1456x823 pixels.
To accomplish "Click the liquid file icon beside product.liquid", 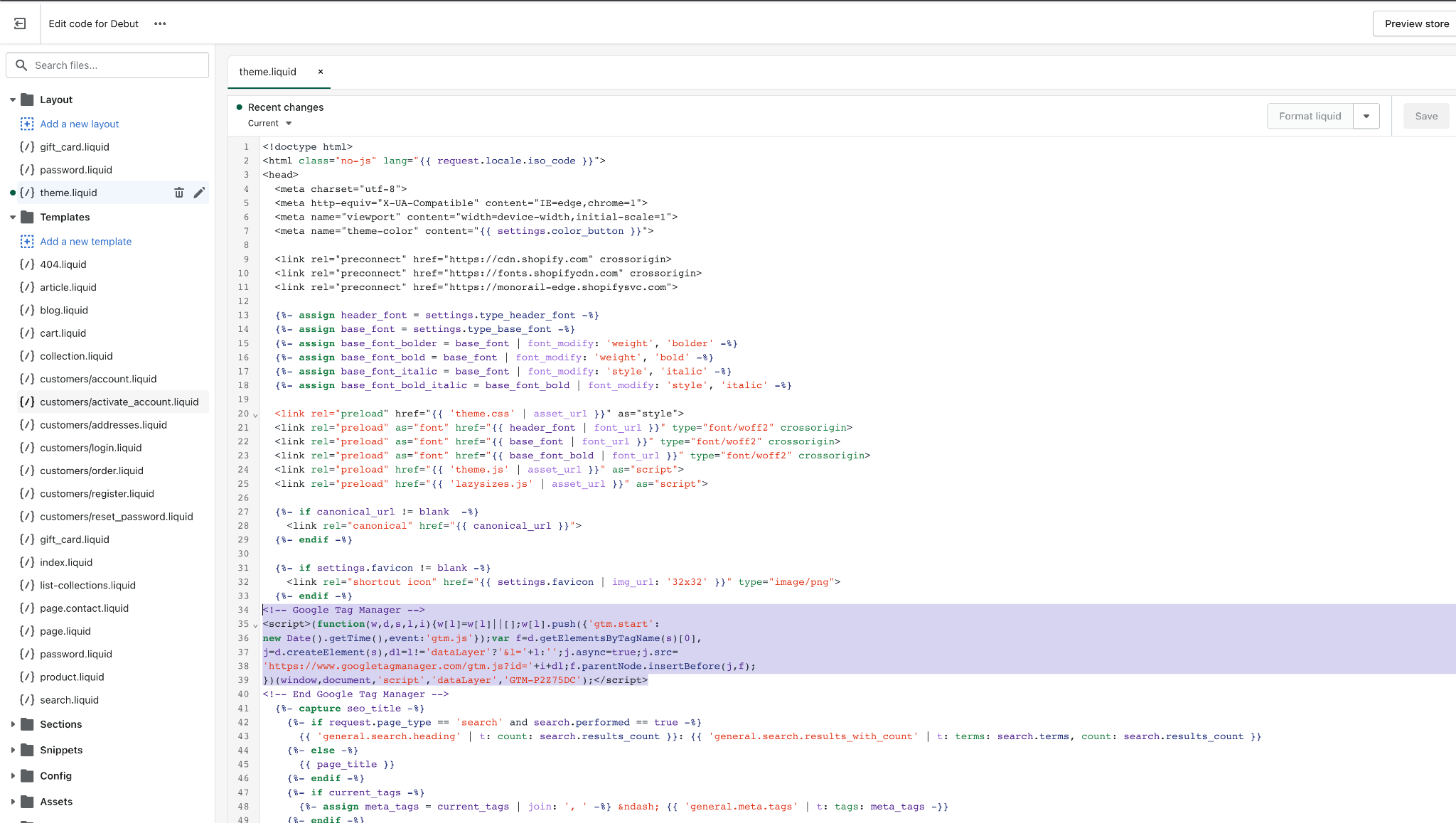I will (27, 677).
